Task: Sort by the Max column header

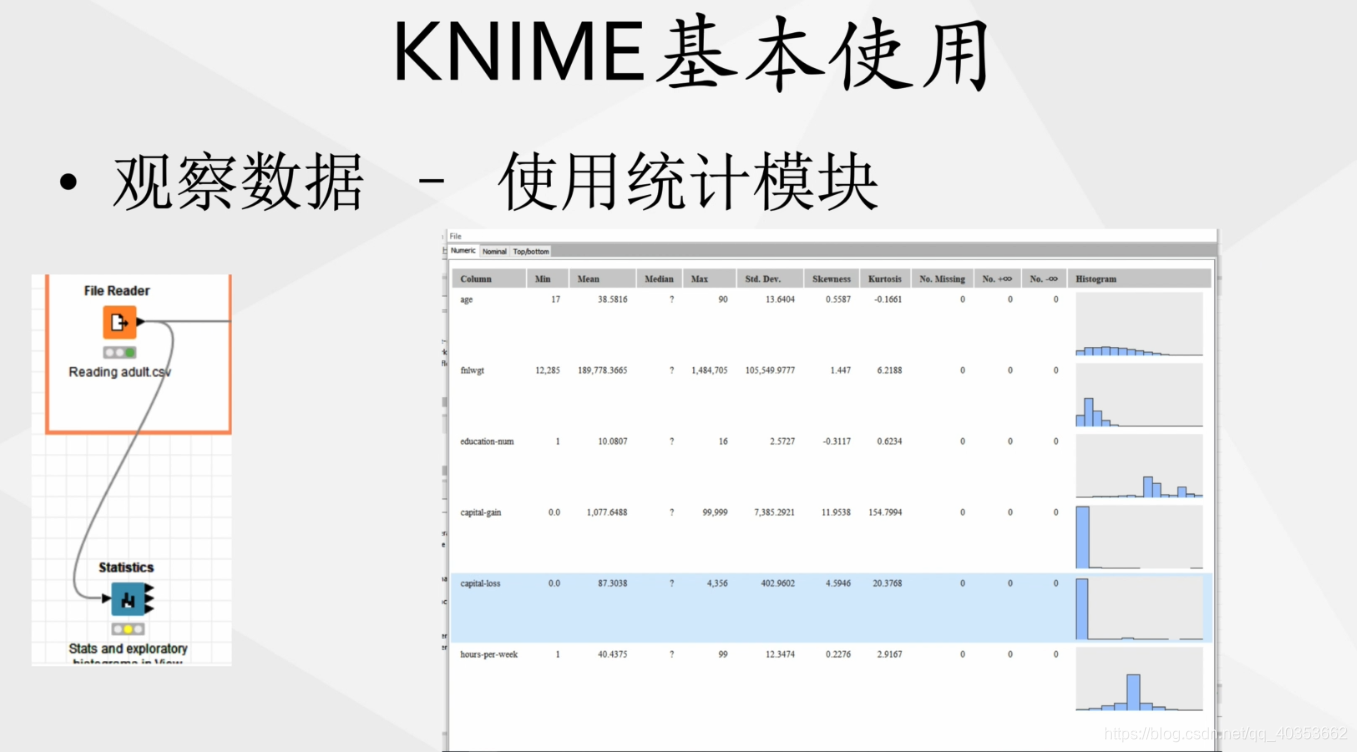Action: pyautogui.click(x=709, y=278)
